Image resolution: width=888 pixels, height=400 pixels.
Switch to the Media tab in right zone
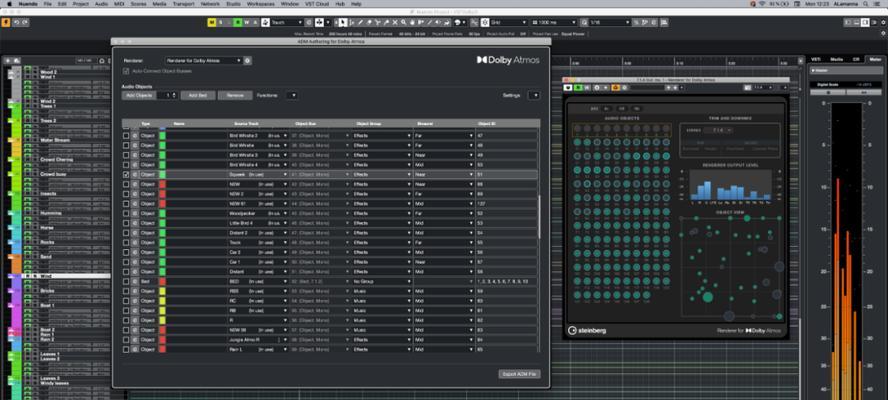[836, 59]
